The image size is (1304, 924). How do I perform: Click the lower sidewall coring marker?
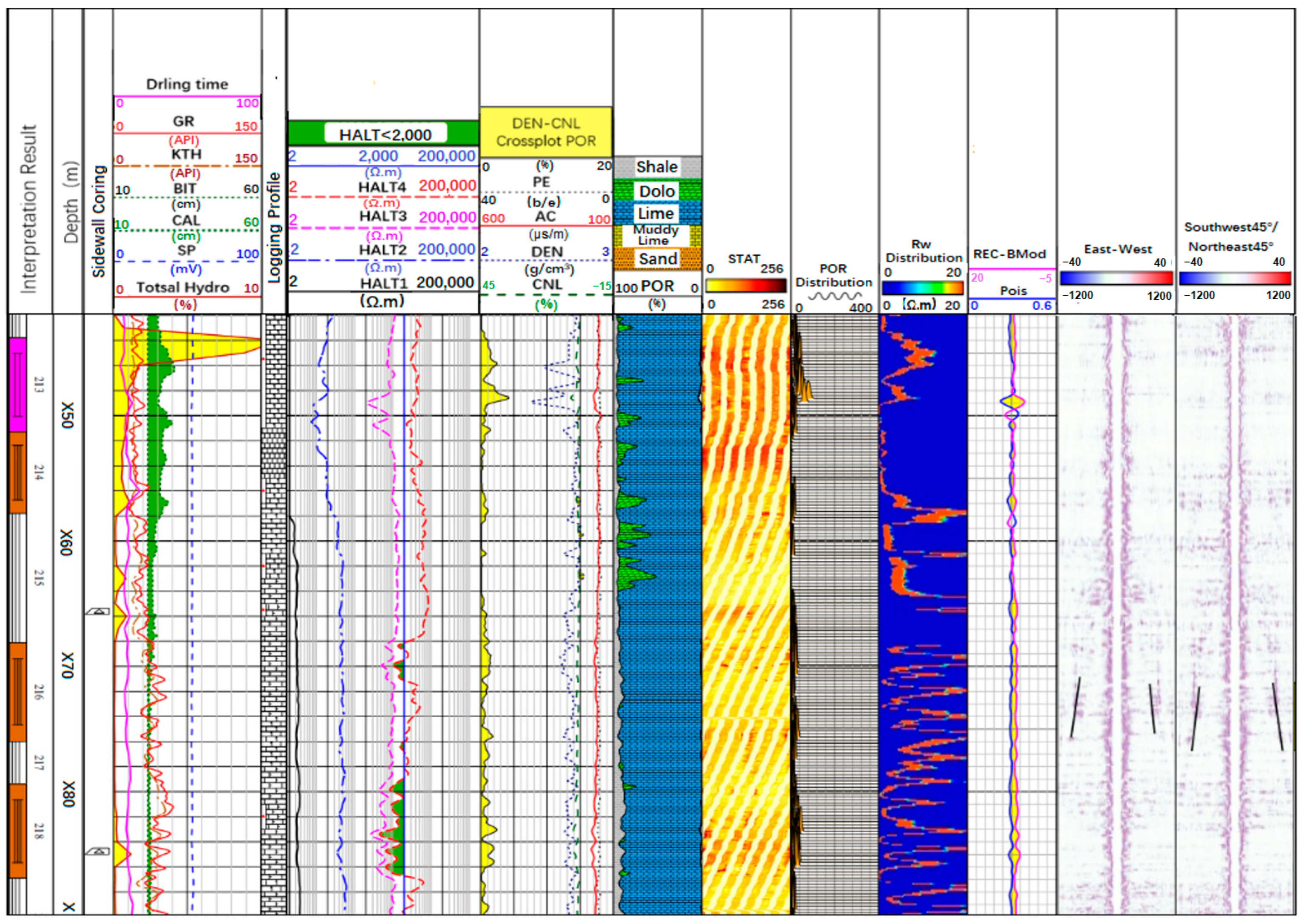click(x=98, y=852)
